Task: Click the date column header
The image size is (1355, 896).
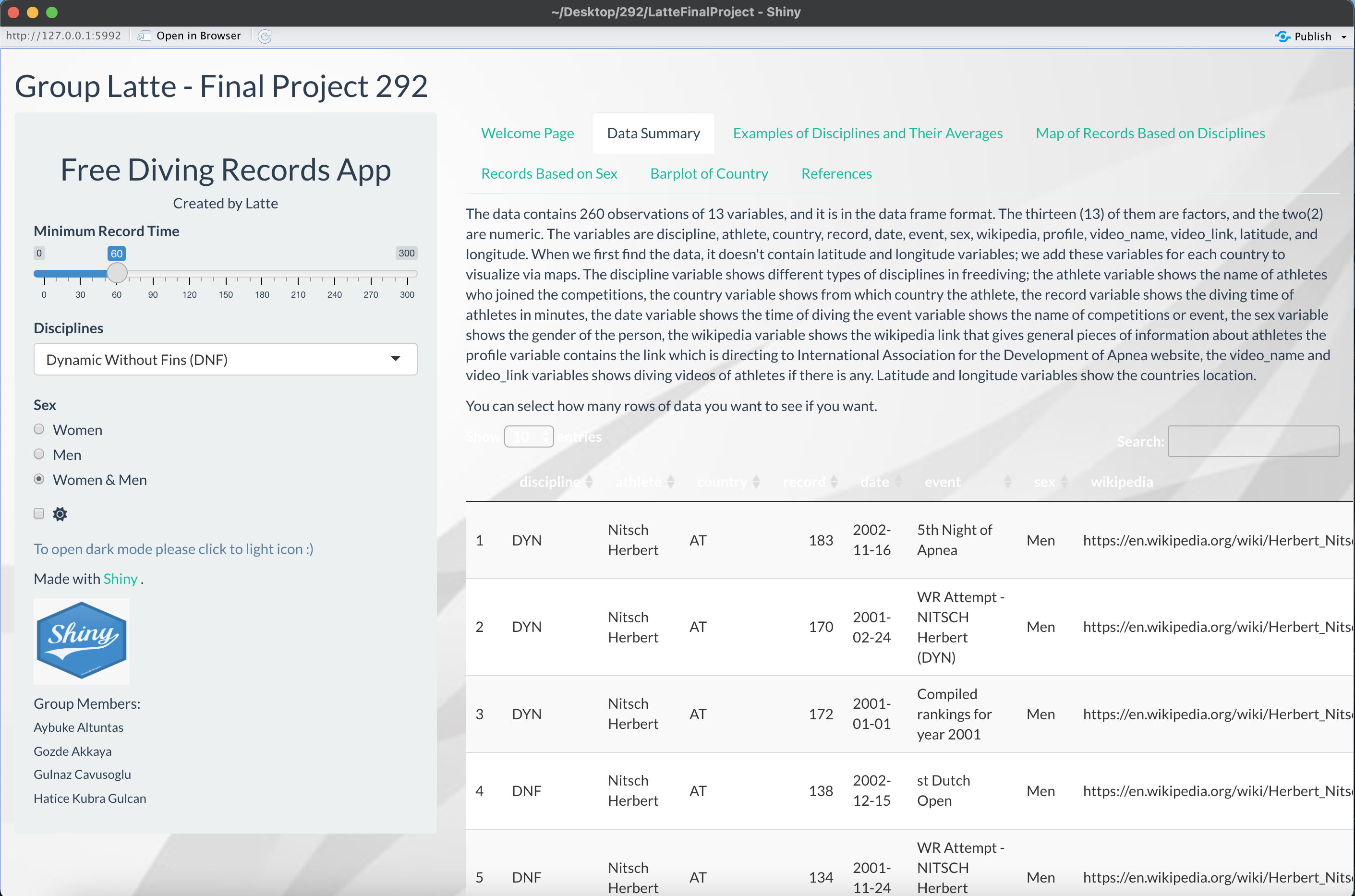Action: click(874, 482)
